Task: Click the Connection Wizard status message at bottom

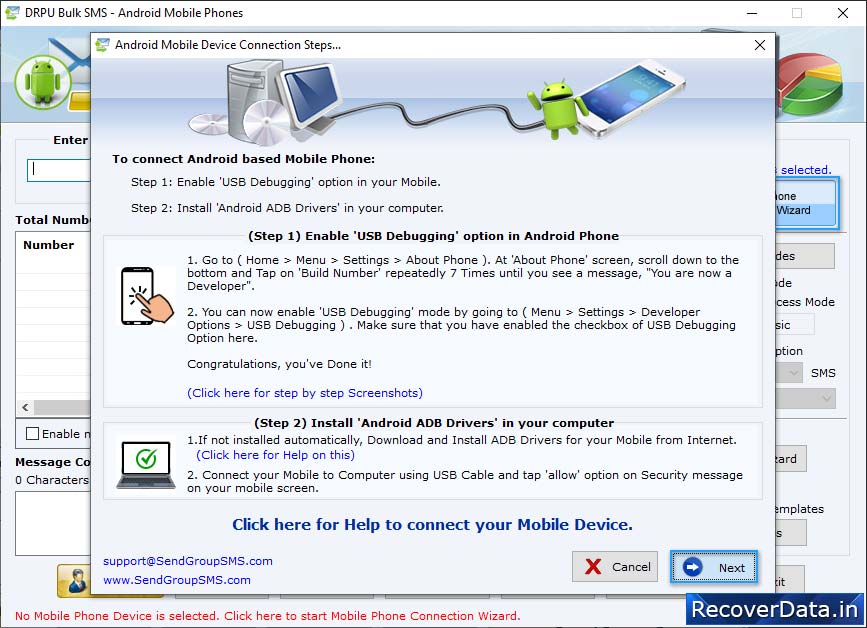Action: (x=268, y=616)
